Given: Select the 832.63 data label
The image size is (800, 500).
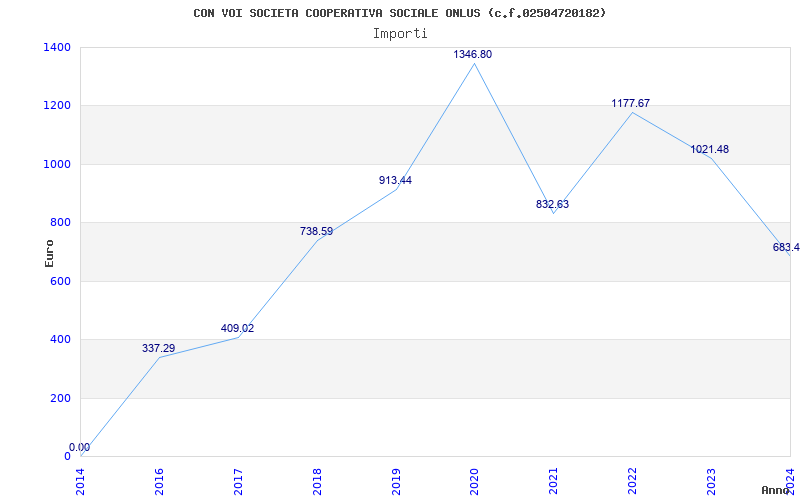Looking at the screenshot, I should (553, 205).
